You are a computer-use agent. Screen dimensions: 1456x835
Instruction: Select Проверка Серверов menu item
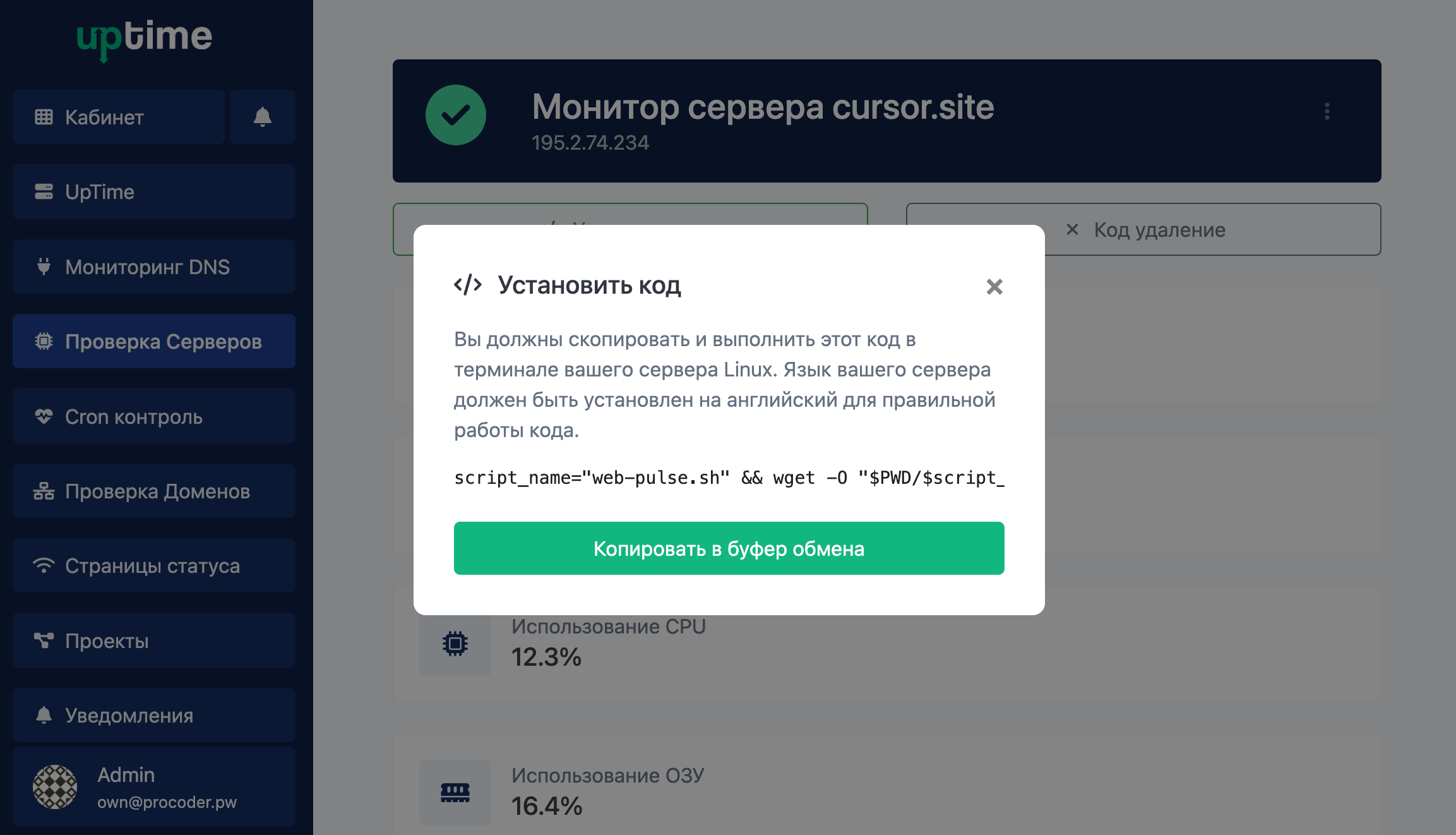point(154,341)
